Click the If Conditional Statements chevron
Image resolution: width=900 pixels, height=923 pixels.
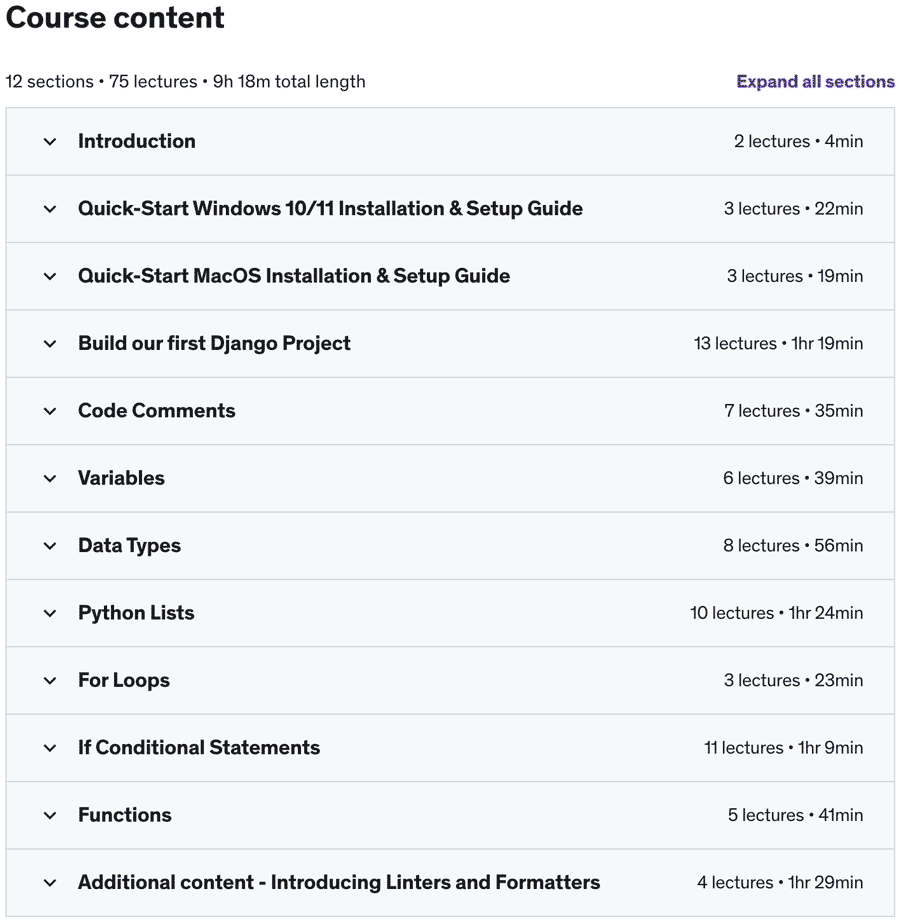click(x=50, y=748)
